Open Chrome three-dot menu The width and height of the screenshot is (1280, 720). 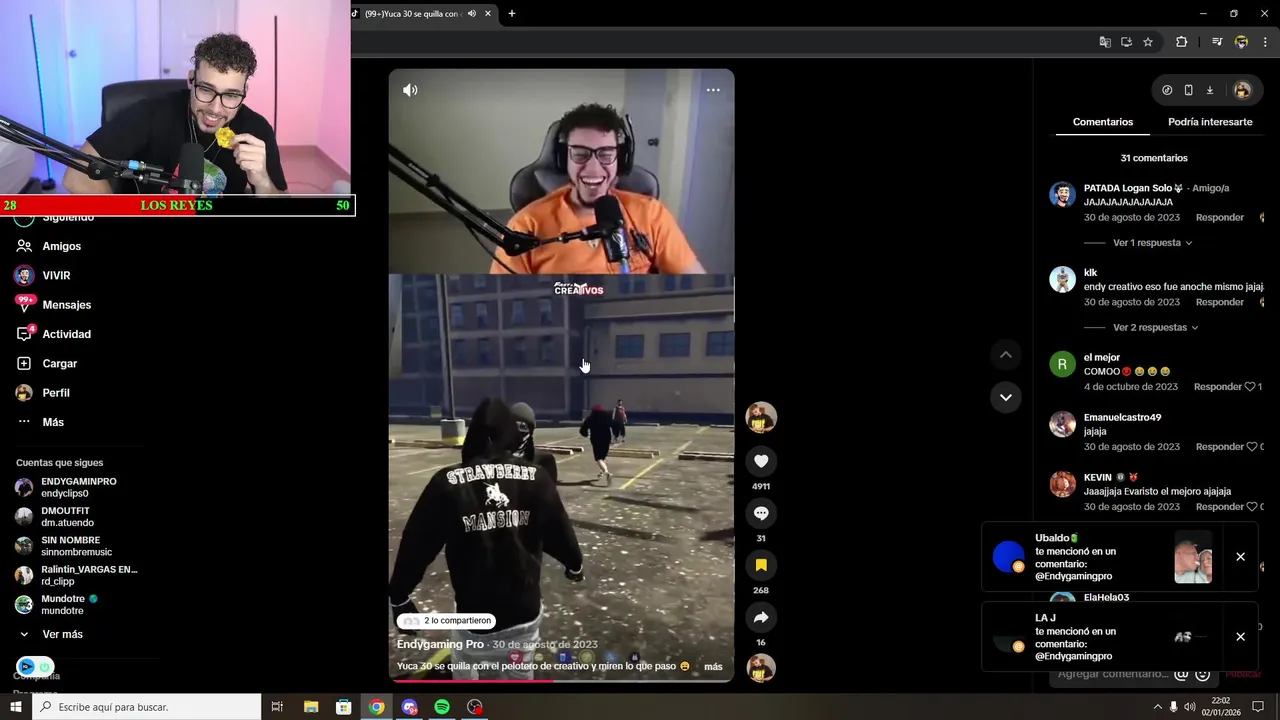click(x=1266, y=42)
